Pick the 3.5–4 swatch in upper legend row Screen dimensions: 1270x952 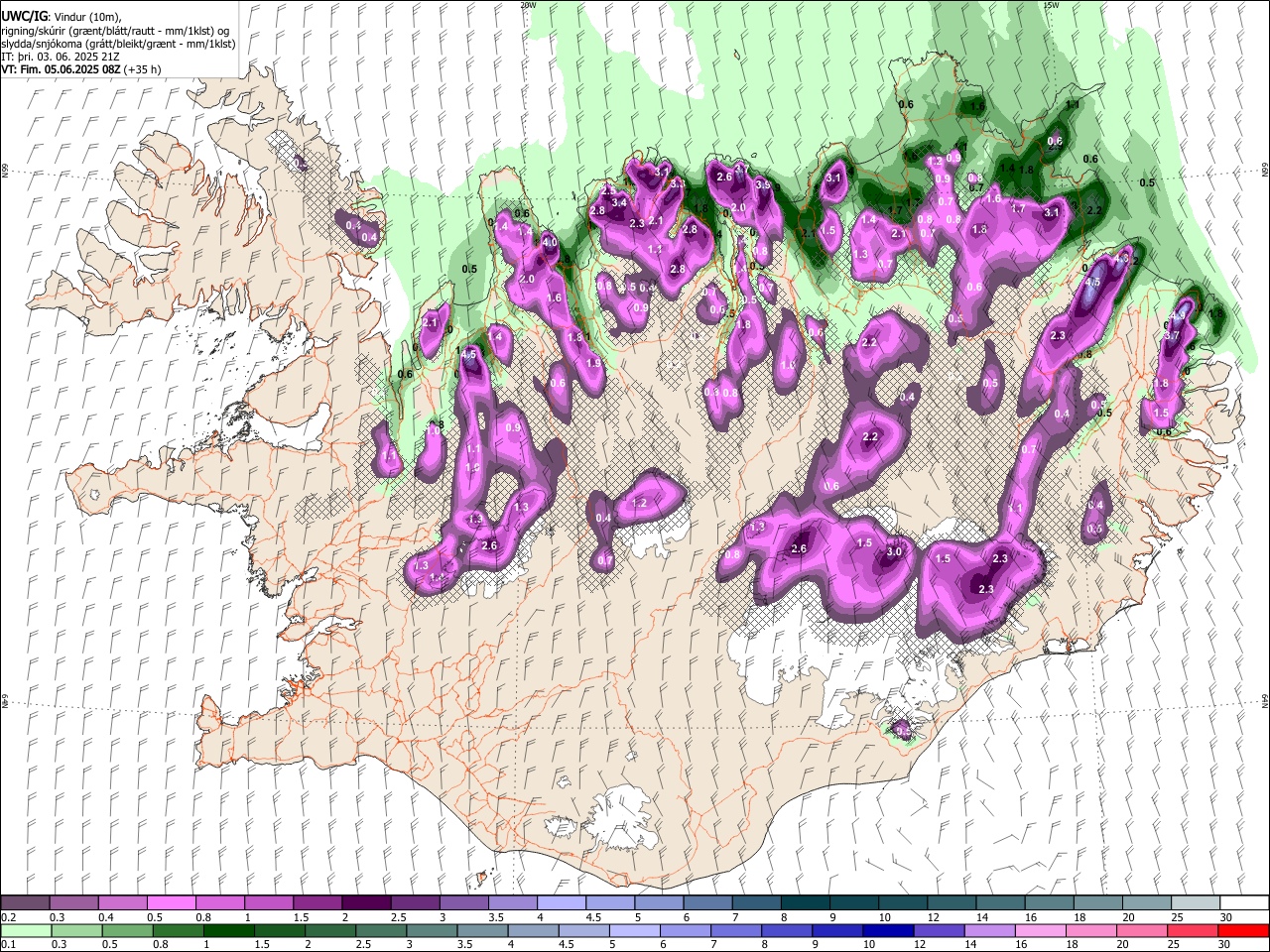click(x=512, y=902)
